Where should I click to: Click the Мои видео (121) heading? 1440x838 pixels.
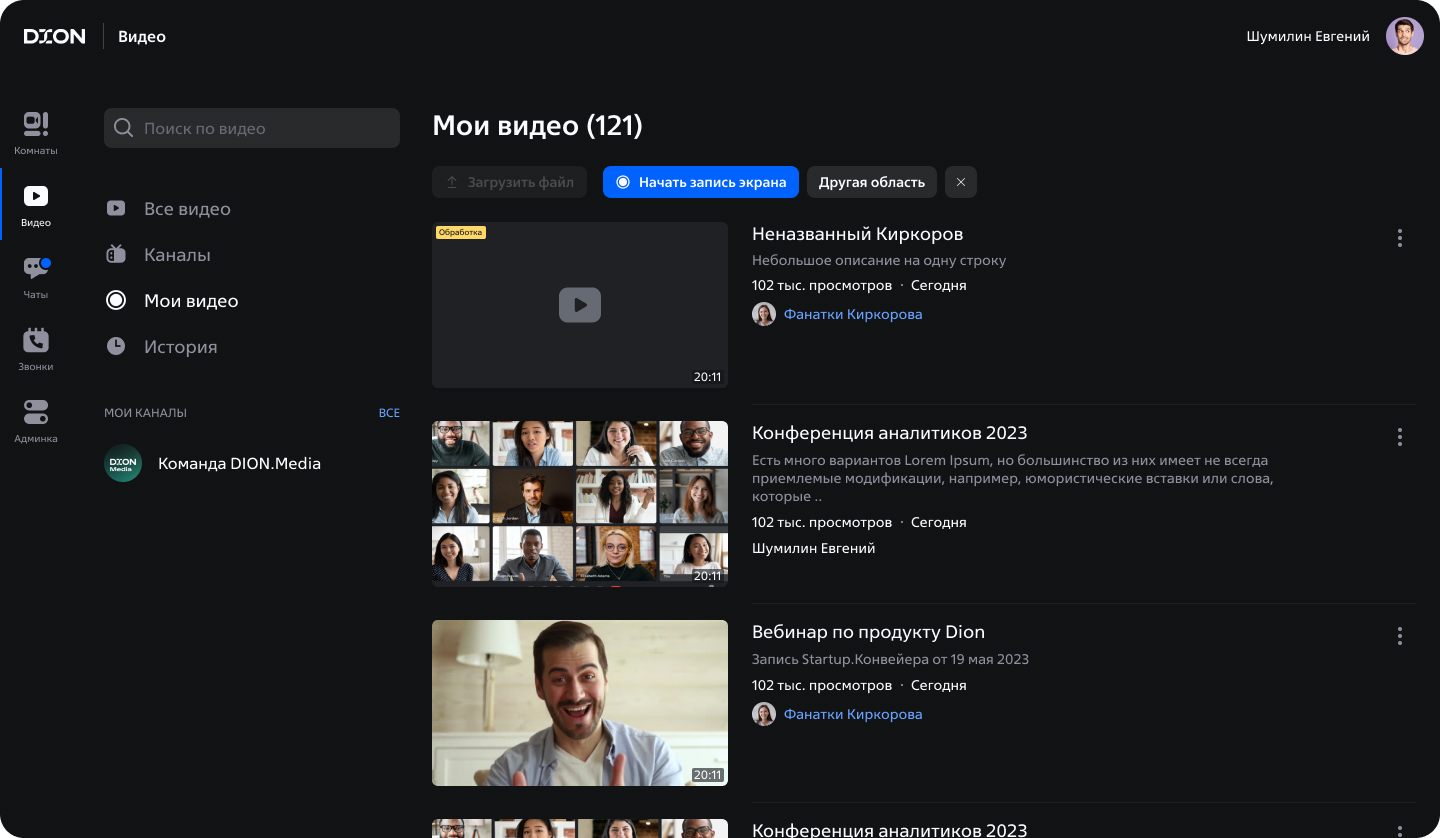coord(537,126)
